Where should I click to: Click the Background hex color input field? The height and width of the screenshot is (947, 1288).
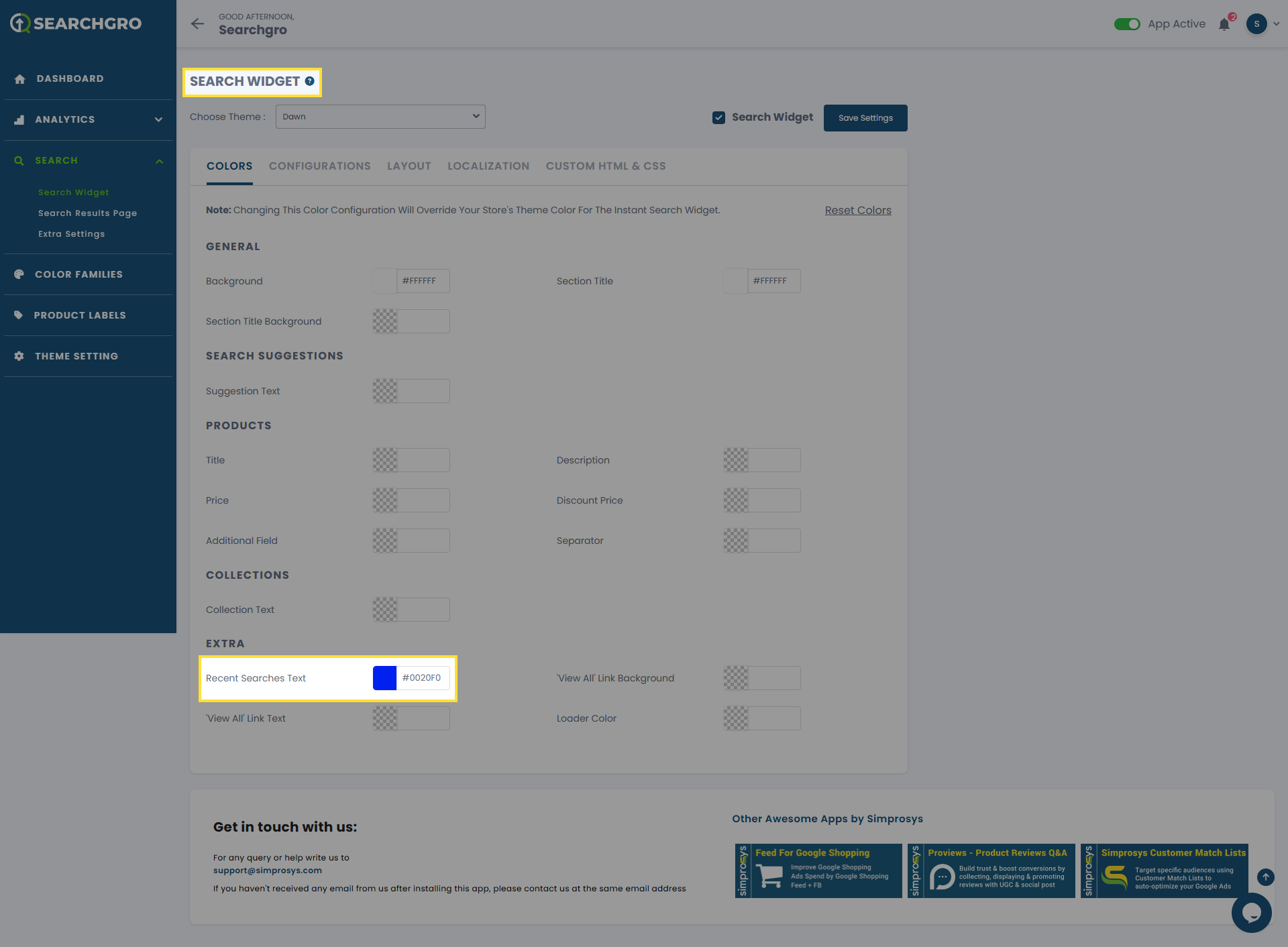(423, 281)
